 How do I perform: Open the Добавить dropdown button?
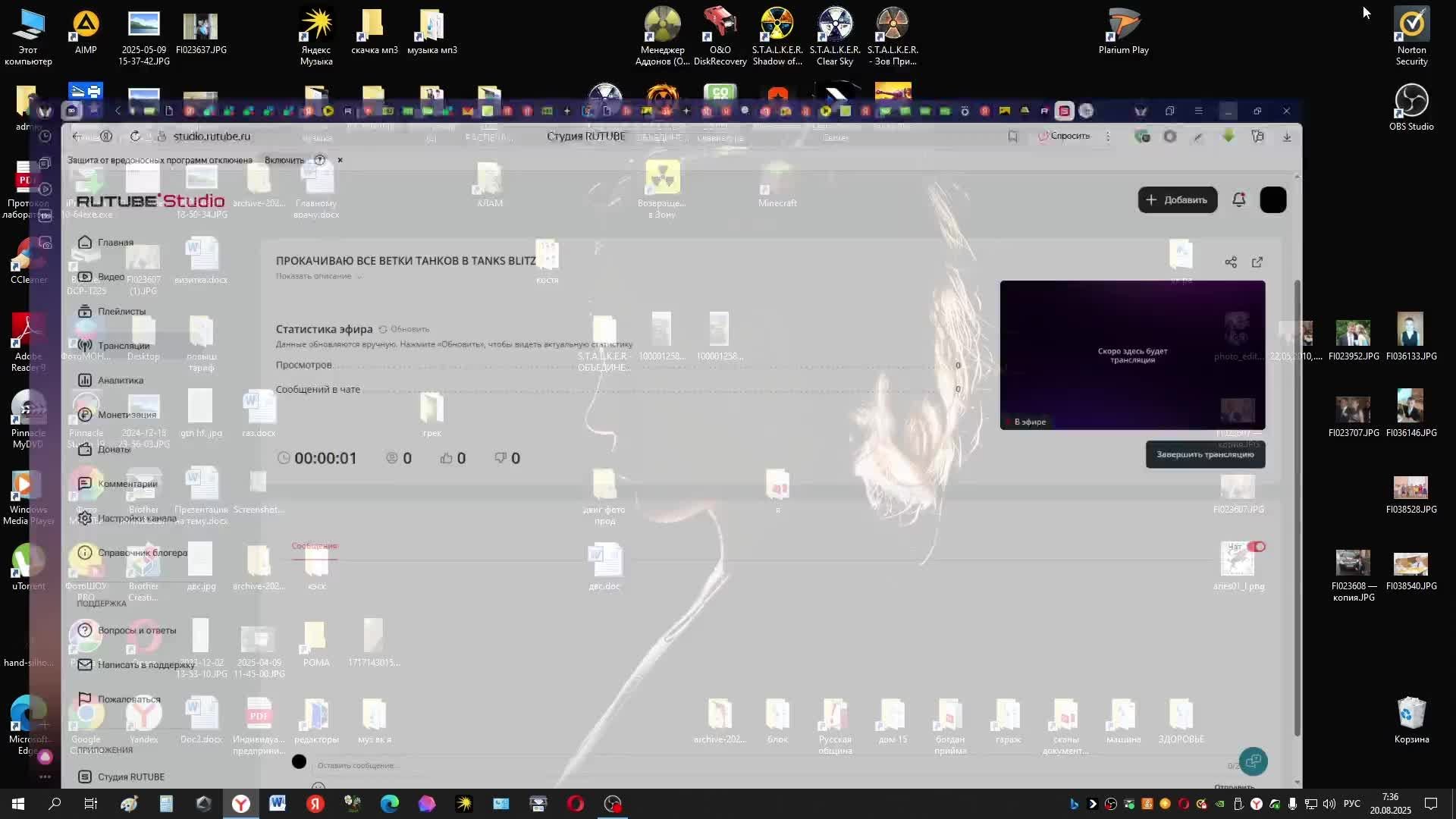pyautogui.click(x=1177, y=200)
